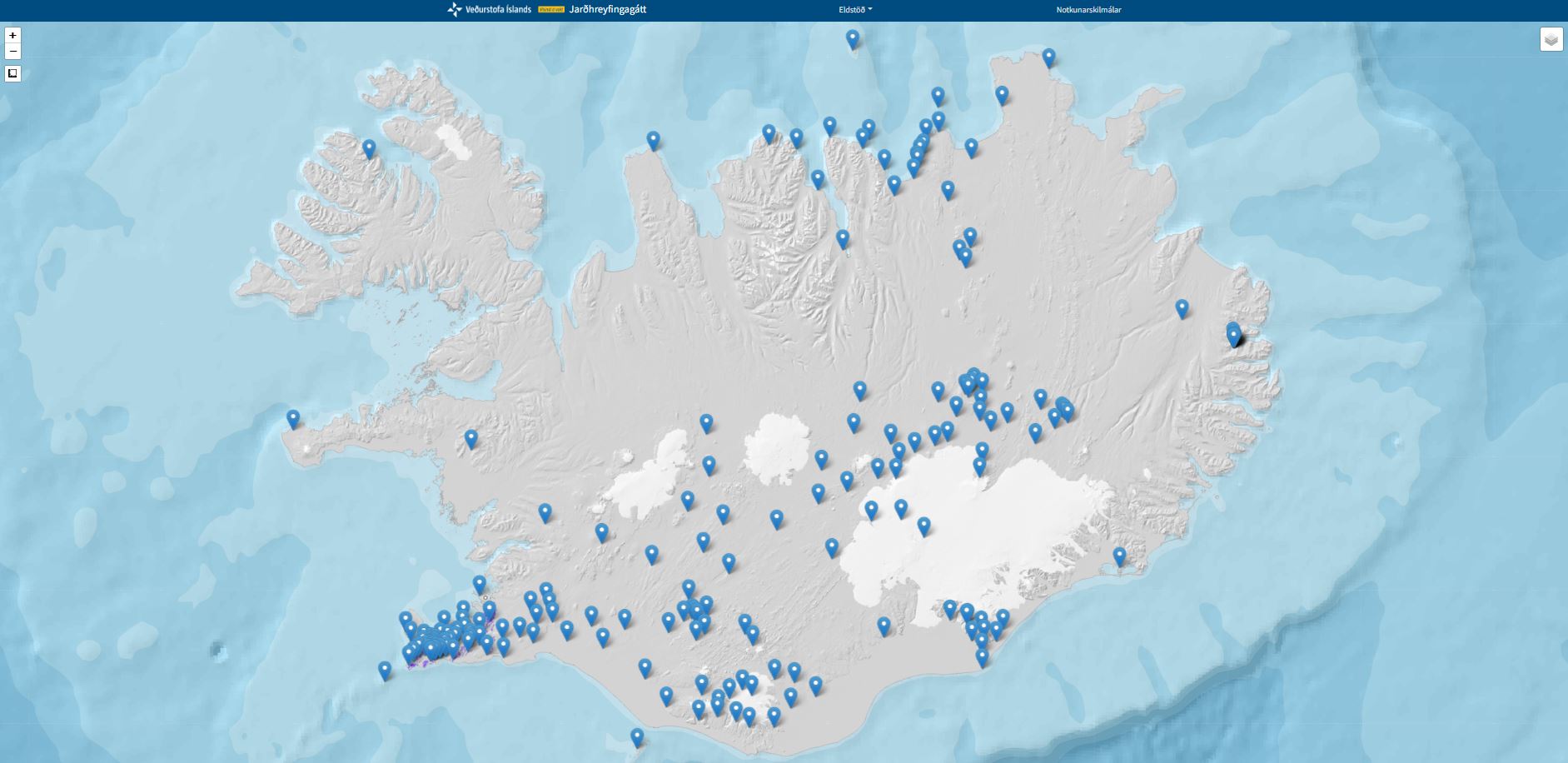Expand the Eldstöð dropdown menu
The height and width of the screenshot is (763, 1568).
(x=855, y=10)
